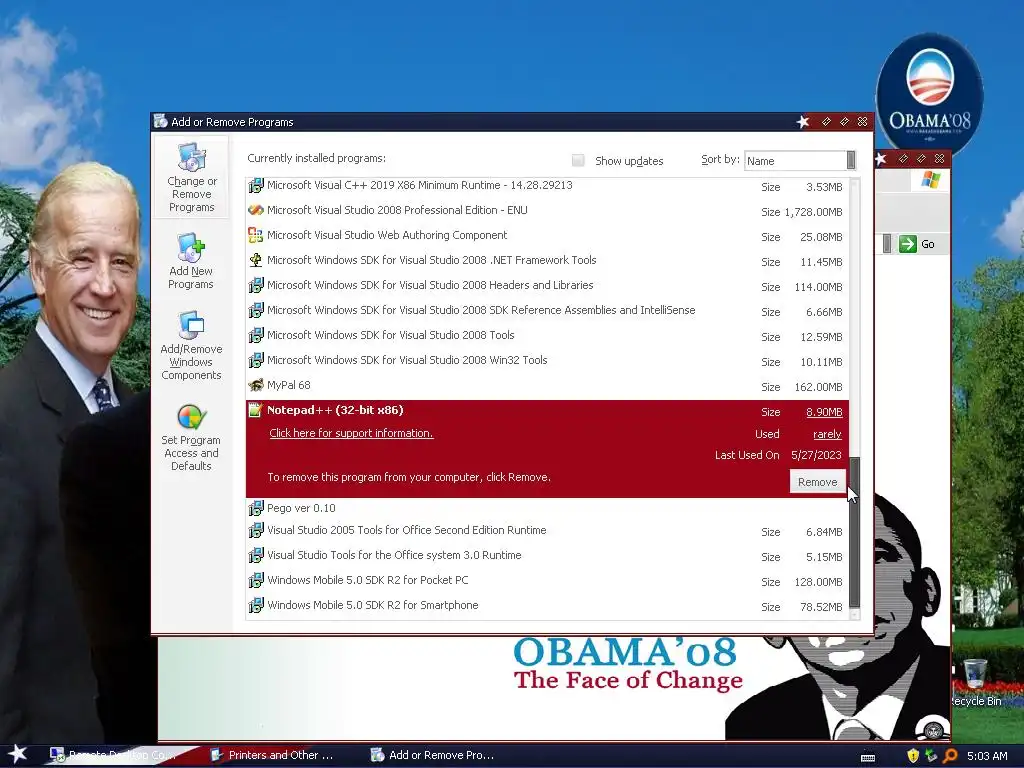The width and height of the screenshot is (1024, 768).
Task: Click the program list scrollbar thumb
Action: (854, 532)
